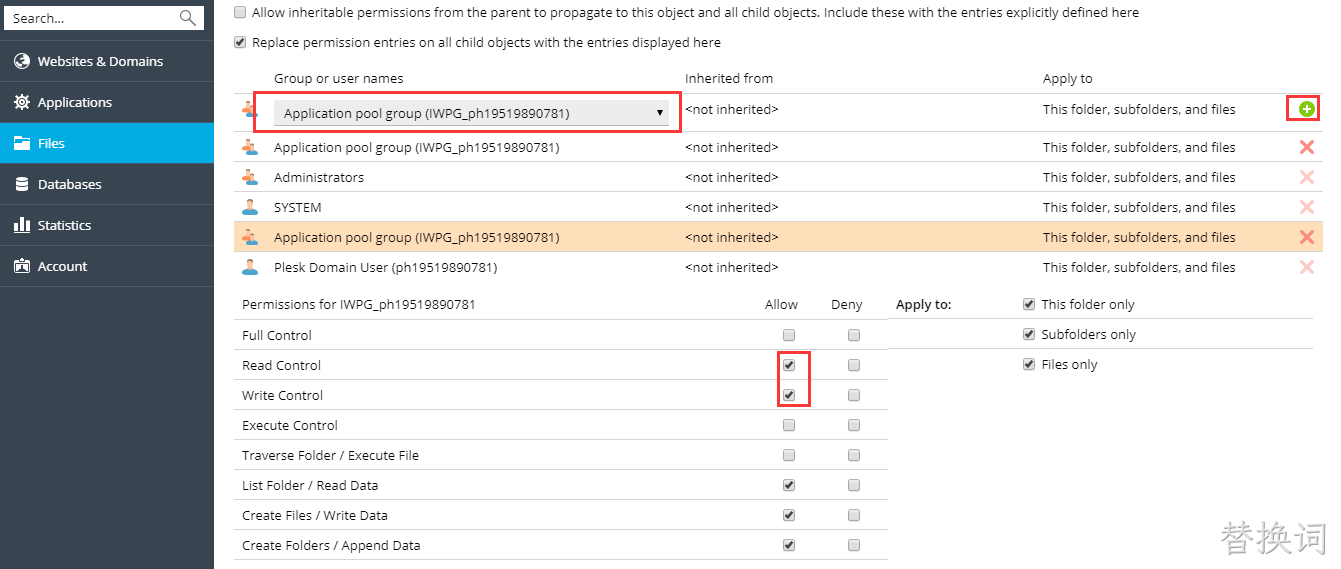Viewport: 1341px width, 569px height.
Task: Tick Deny for Execute Control
Action: 854,425
